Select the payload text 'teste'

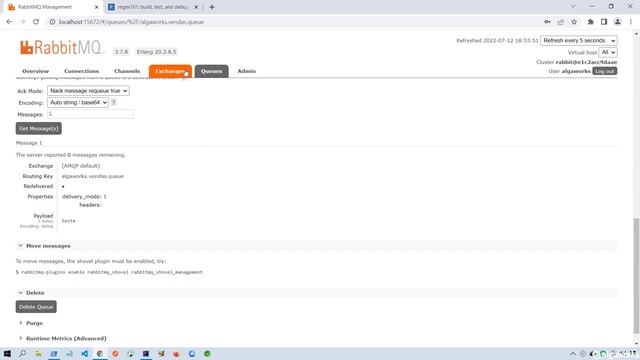(68, 221)
